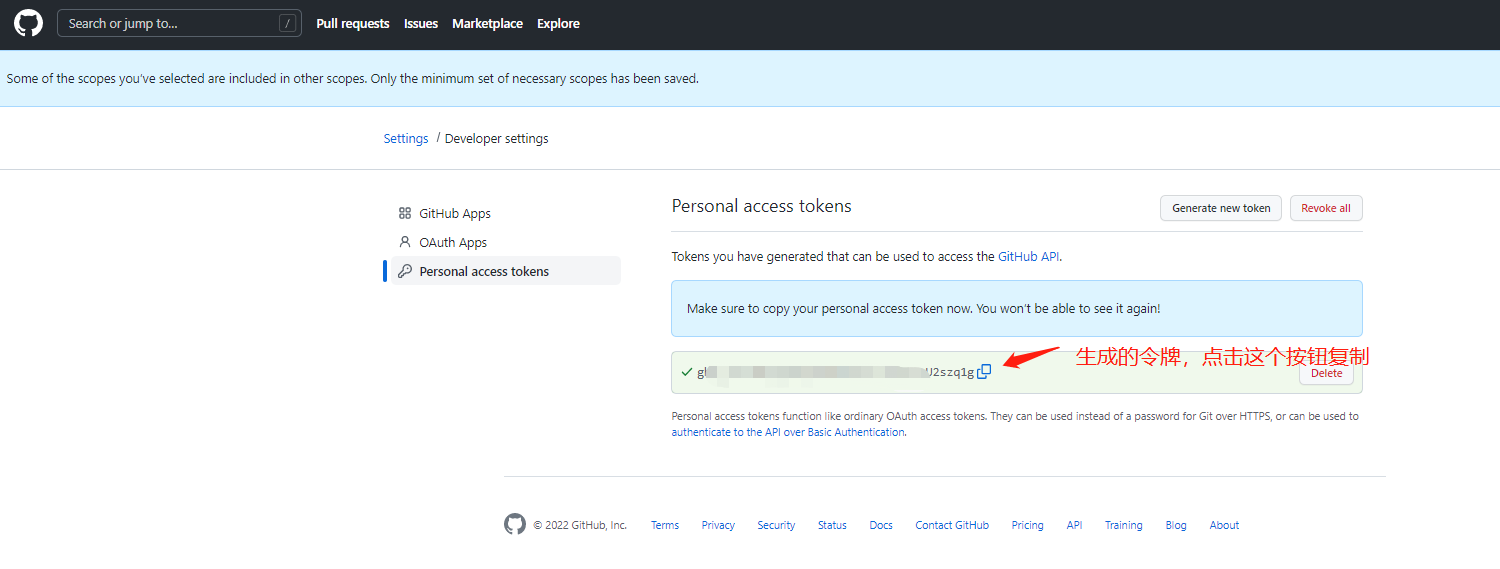This screenshot has height=569, width=1500.
Task: Open Contact GitHub footer link
Action: click(x=952, y=525)
